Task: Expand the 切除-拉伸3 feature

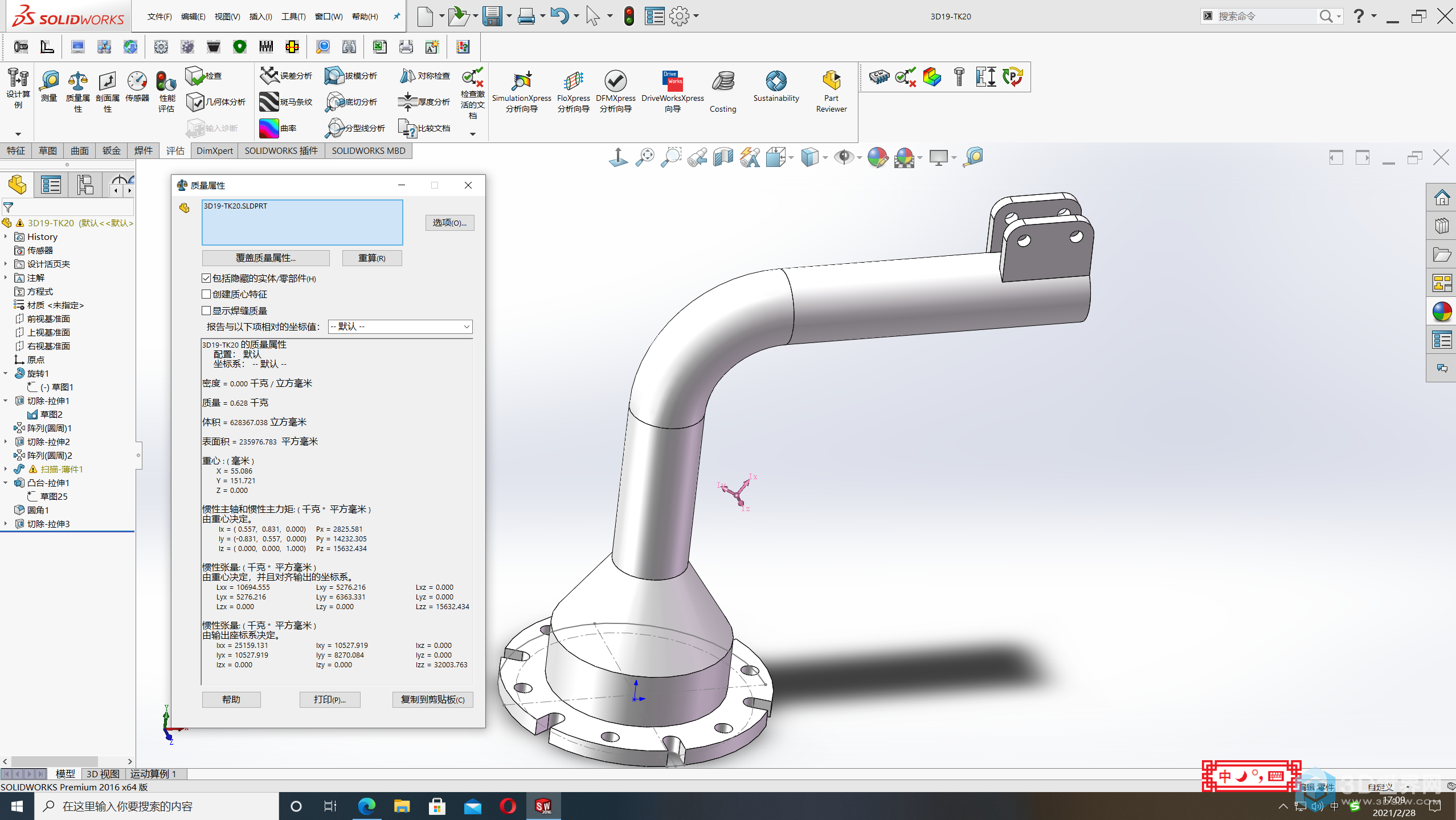Action: [x=6, y=524]
